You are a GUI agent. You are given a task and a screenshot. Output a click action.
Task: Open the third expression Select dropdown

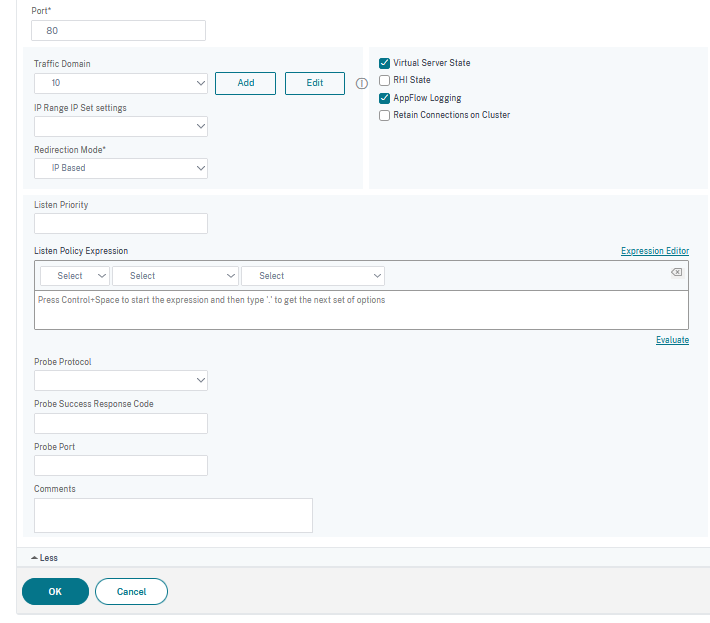313,276
